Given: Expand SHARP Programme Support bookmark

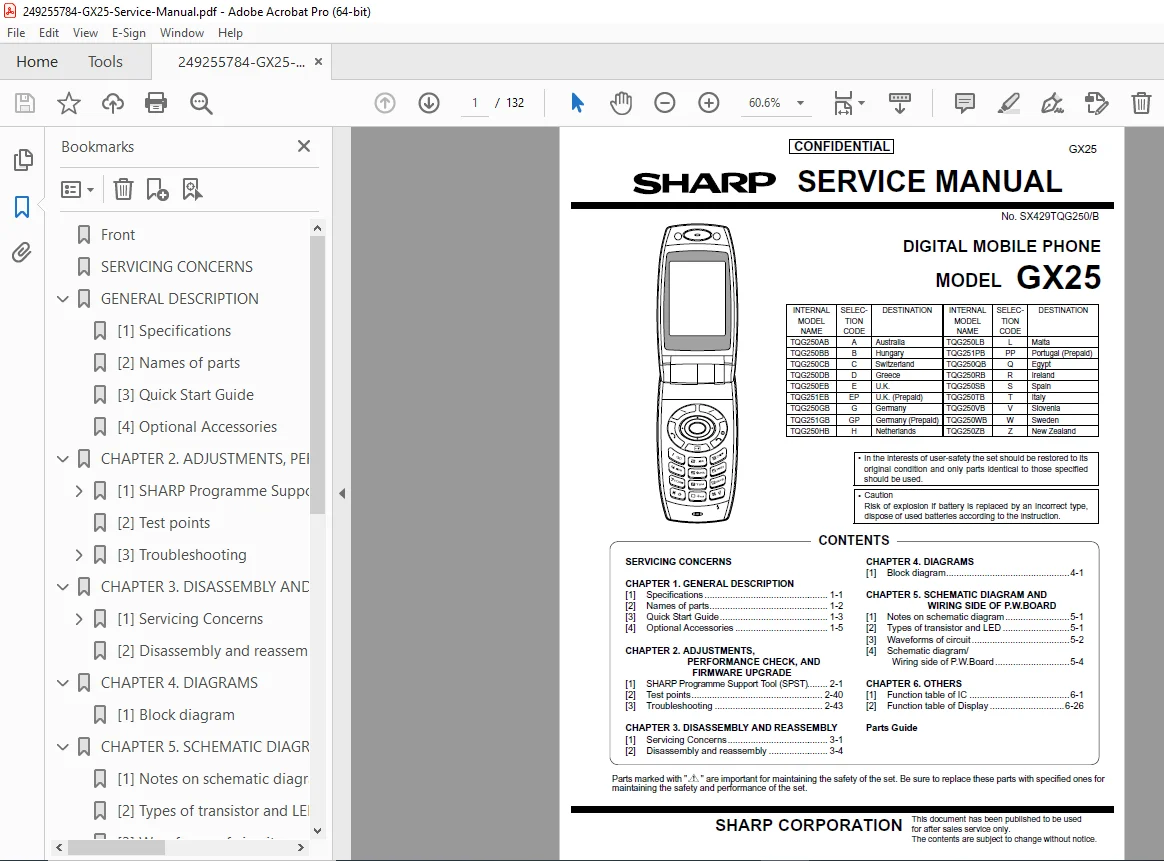Looking at the screenshot, I should pyautogui.click(x=79, y=491).
